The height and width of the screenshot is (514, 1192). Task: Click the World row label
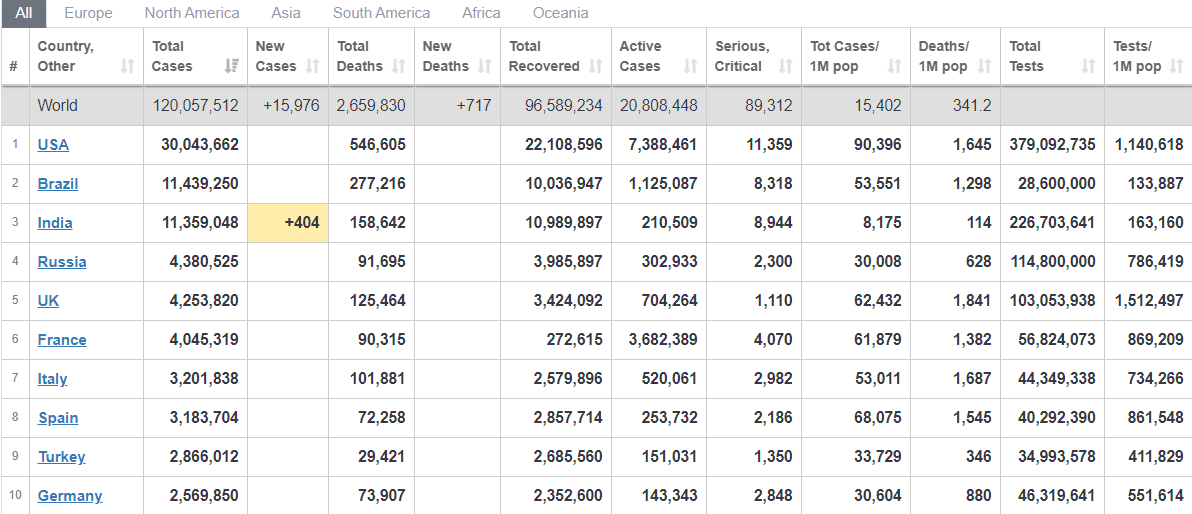tap(58, 106)
